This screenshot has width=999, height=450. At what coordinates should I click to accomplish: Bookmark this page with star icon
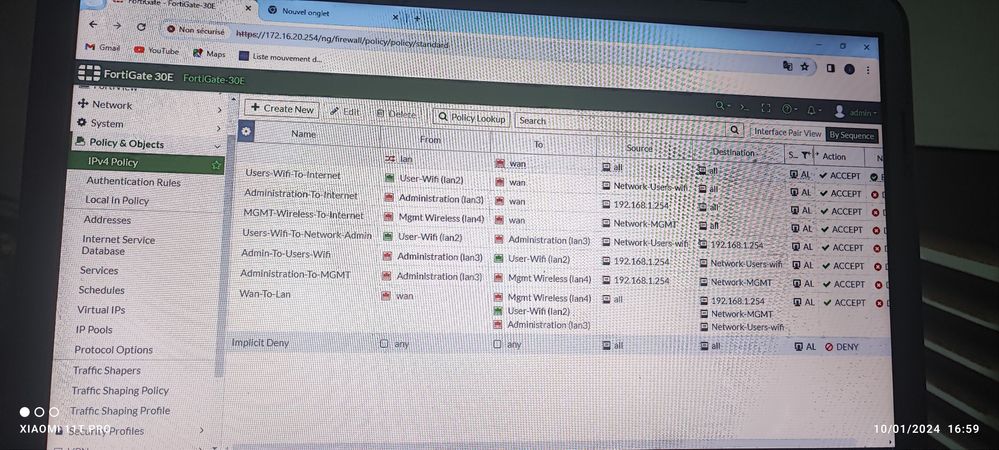pos(804,66)
